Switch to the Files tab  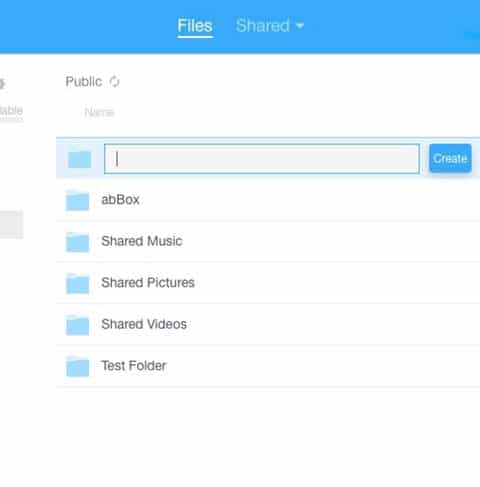coord(195,26)
